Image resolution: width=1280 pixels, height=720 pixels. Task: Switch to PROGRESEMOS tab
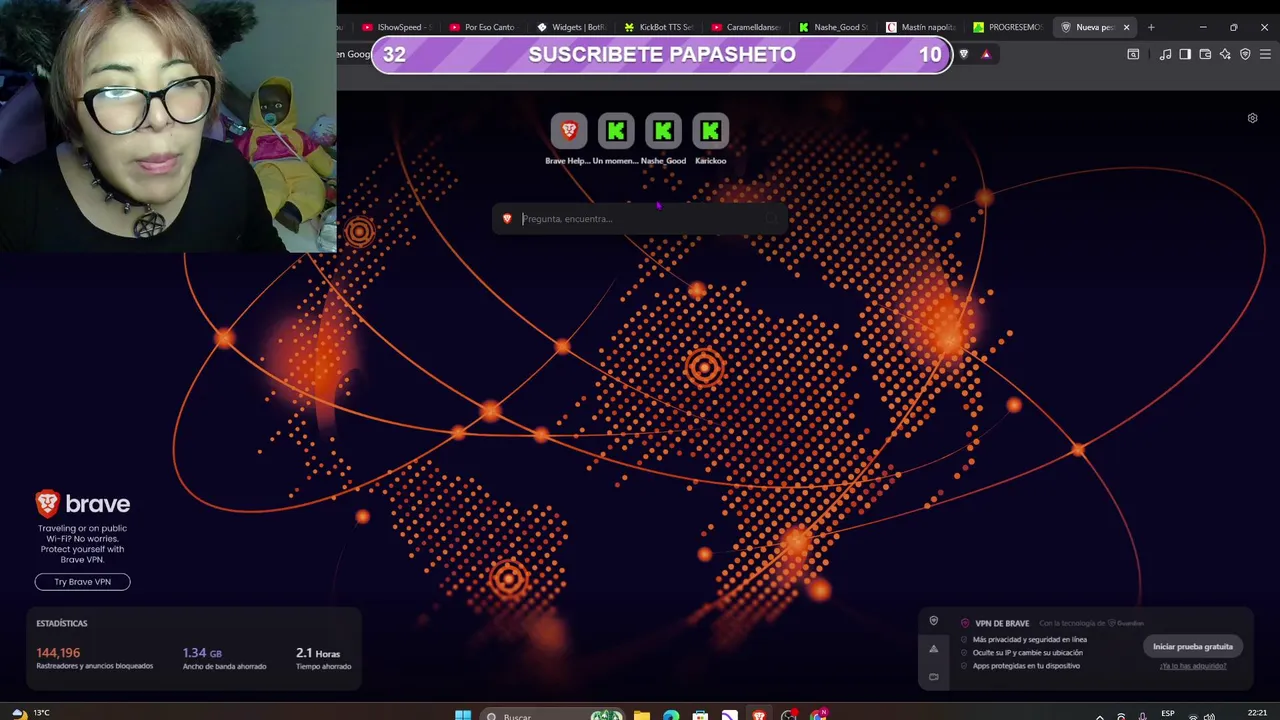pos(1008,27)
